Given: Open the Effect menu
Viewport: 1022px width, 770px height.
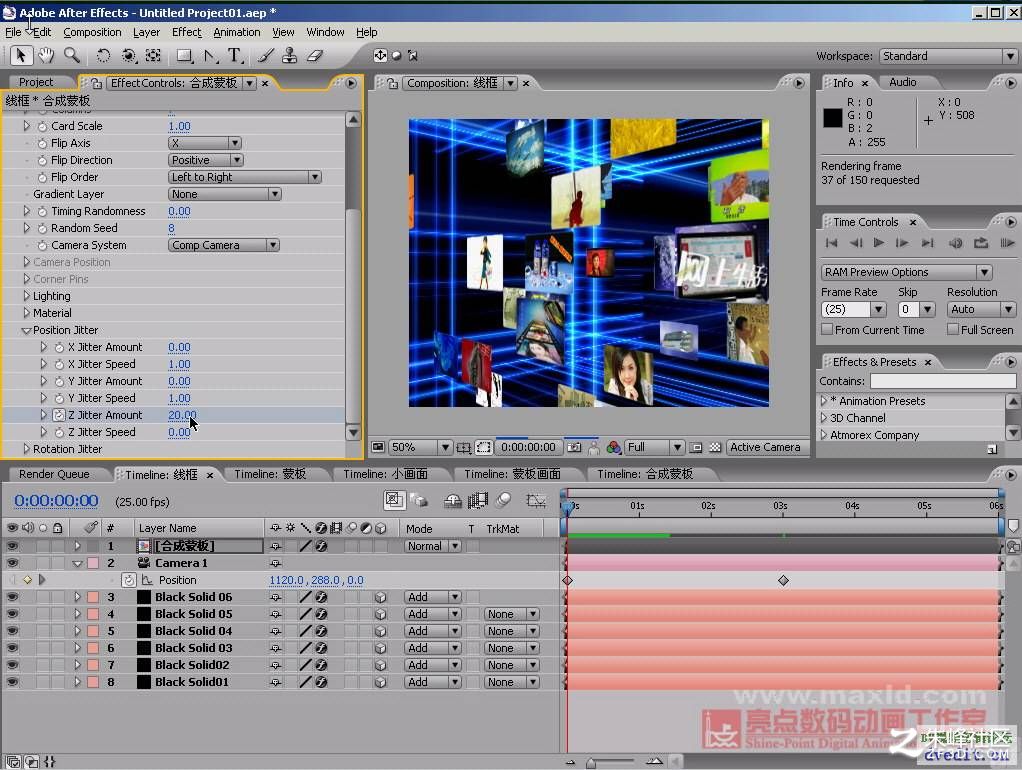Looking at the screenshot, I should click(186, 32).
